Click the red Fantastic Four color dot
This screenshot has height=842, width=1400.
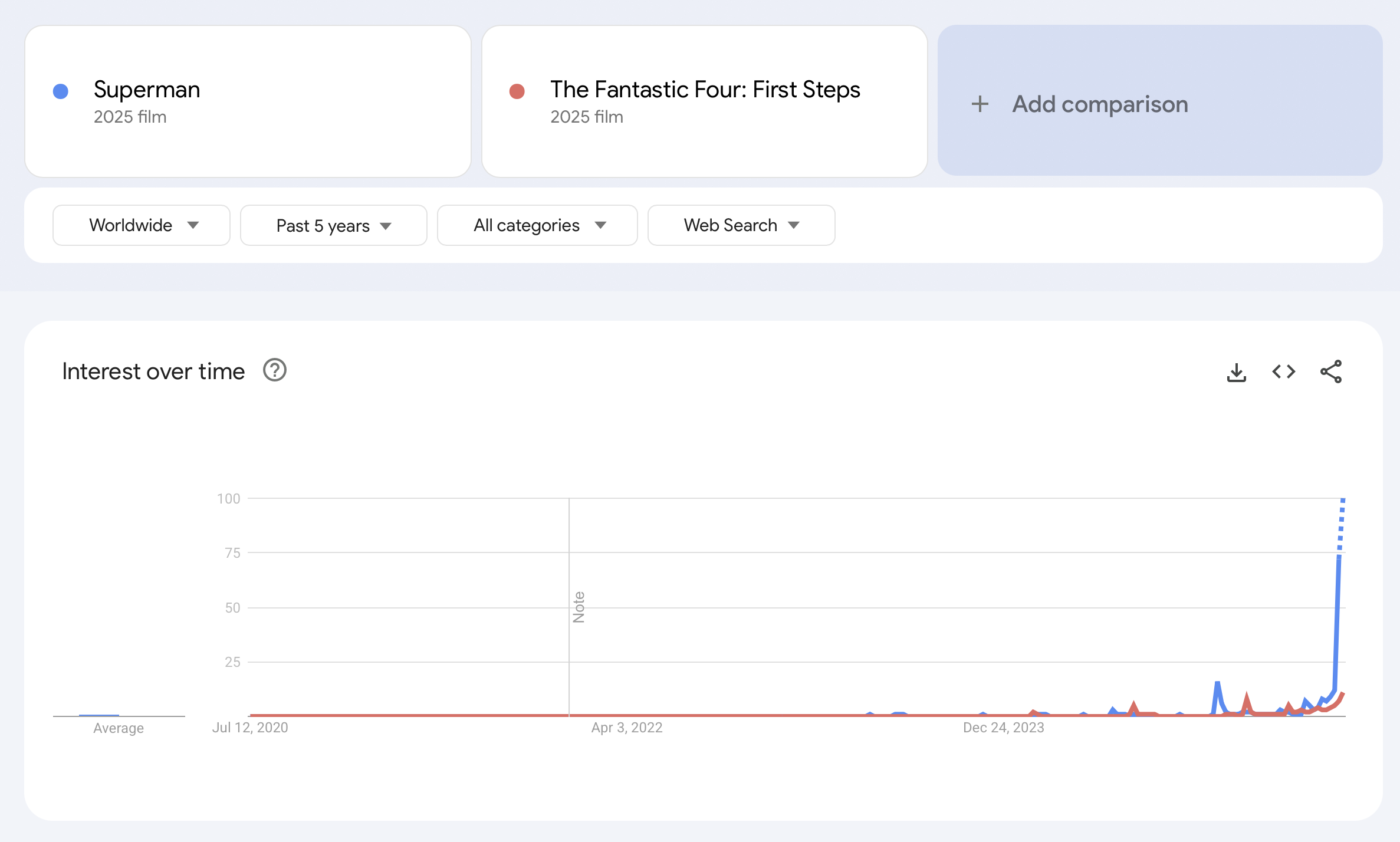[517, 91]
